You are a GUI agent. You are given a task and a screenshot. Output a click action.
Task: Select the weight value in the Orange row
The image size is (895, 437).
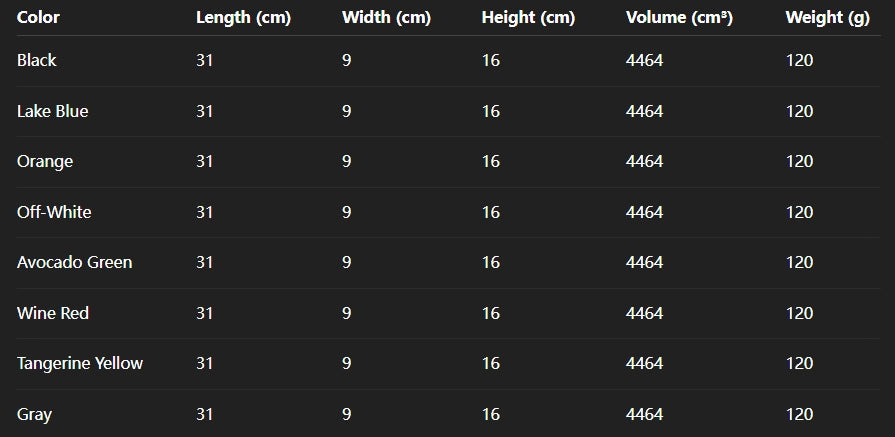point(799,161)
